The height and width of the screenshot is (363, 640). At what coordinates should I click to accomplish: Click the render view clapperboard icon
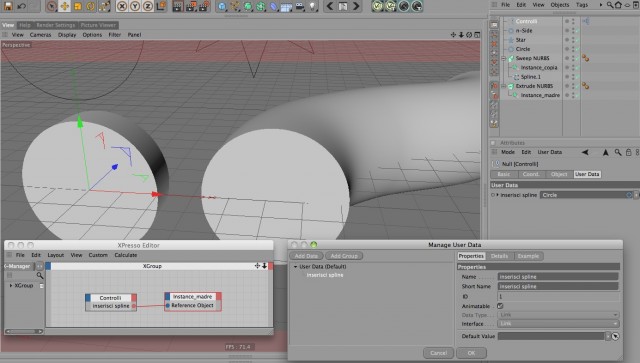tap(178, 6)
